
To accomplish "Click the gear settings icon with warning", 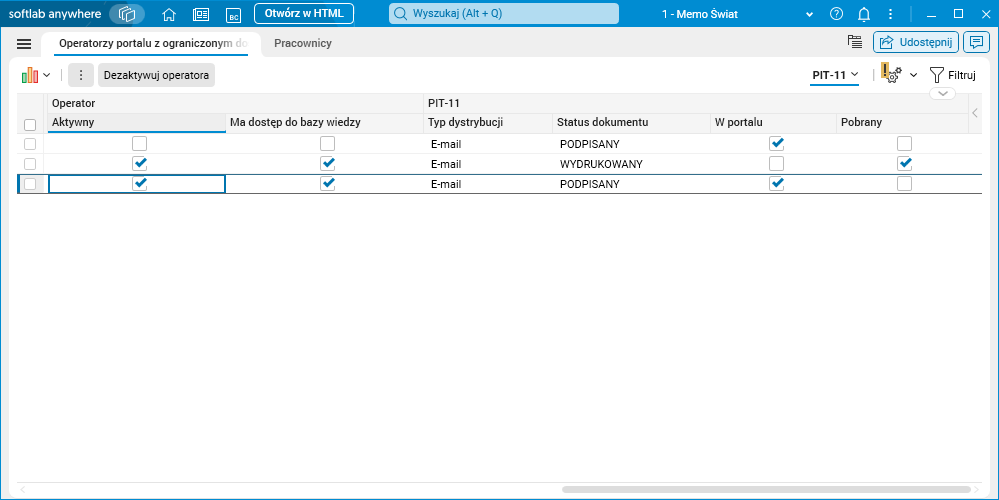I will [891, 74].
